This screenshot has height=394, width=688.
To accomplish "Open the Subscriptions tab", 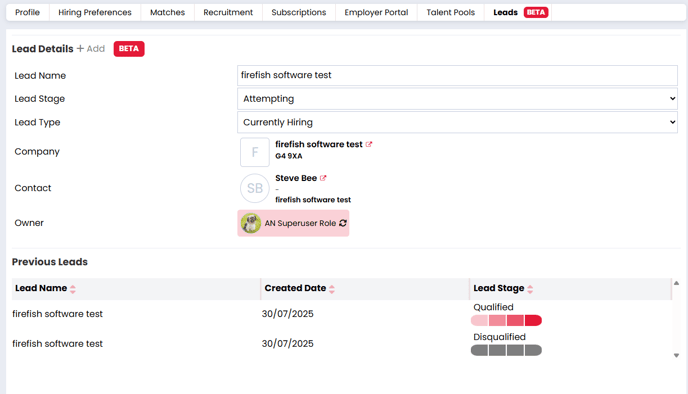I will click(x=298, y=12).
